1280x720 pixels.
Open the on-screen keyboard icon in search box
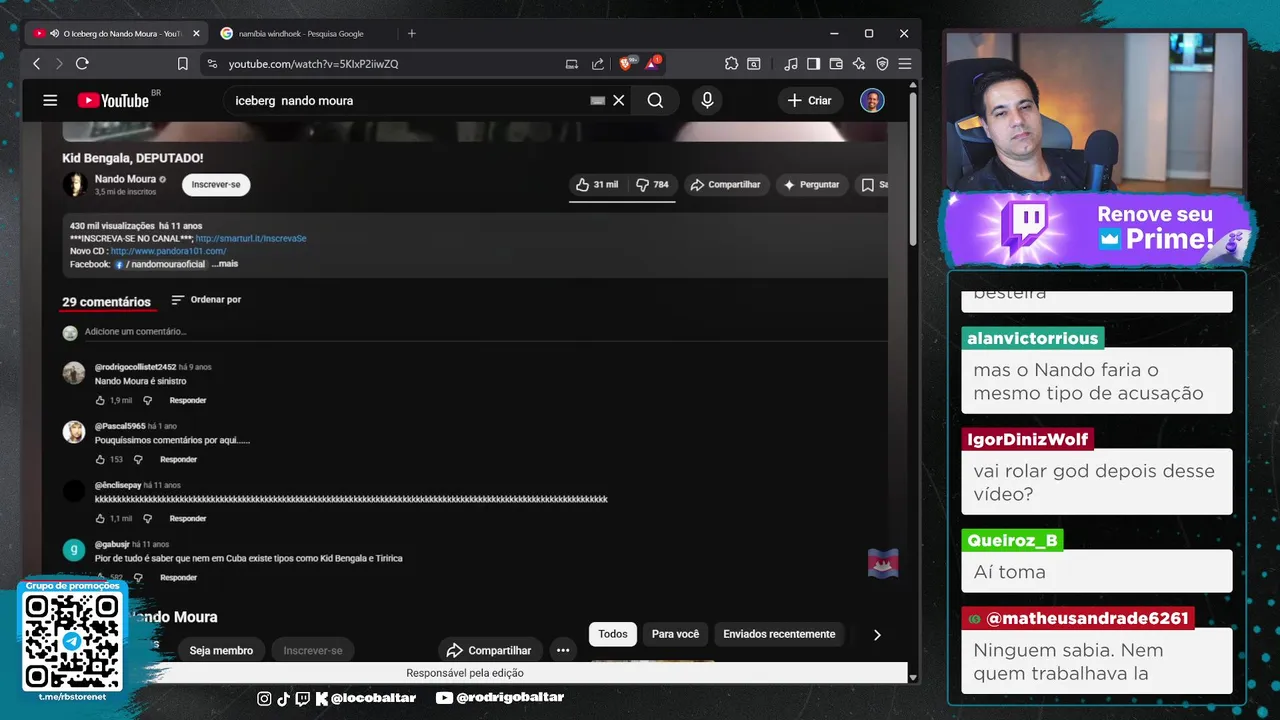coord(598,100)
